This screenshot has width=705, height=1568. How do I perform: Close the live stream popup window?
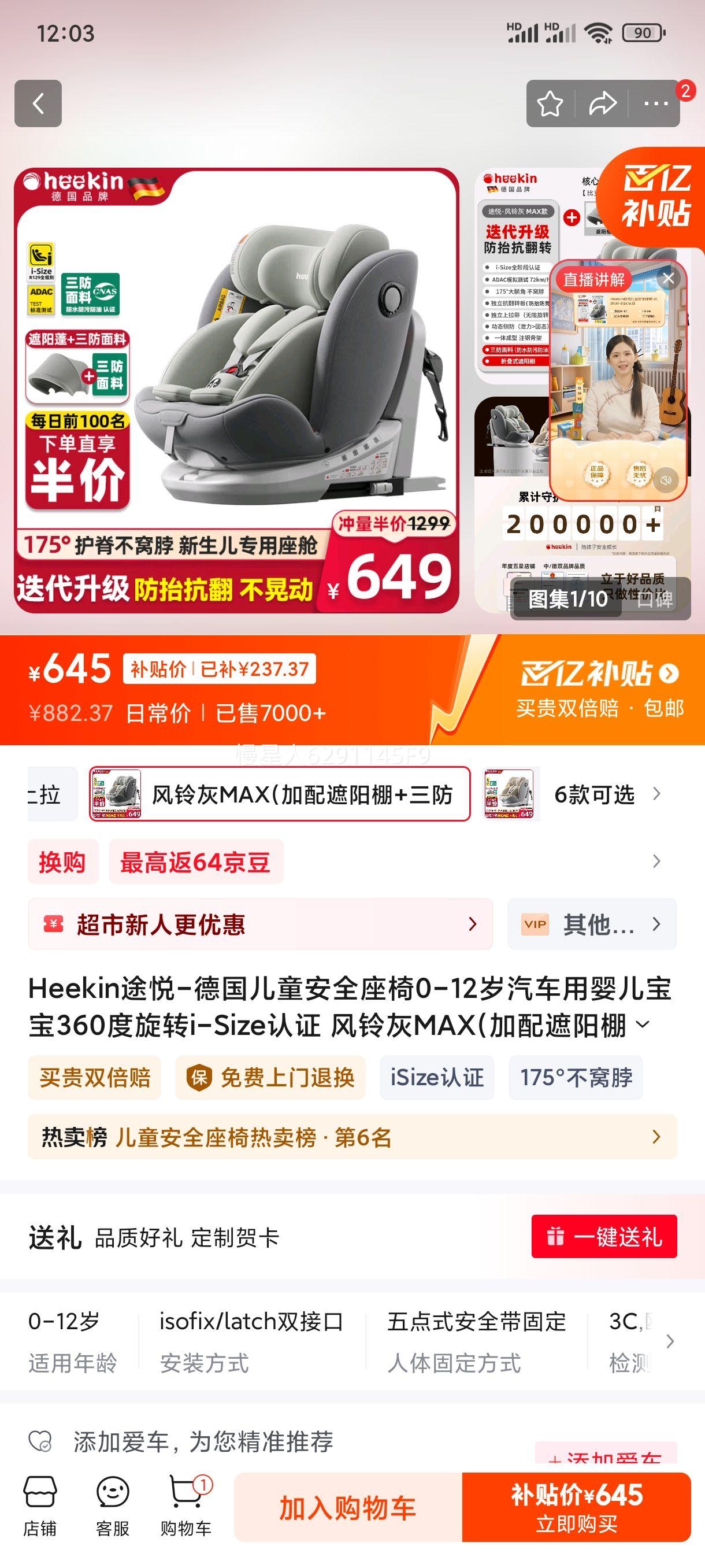click(x=669, y=279)
